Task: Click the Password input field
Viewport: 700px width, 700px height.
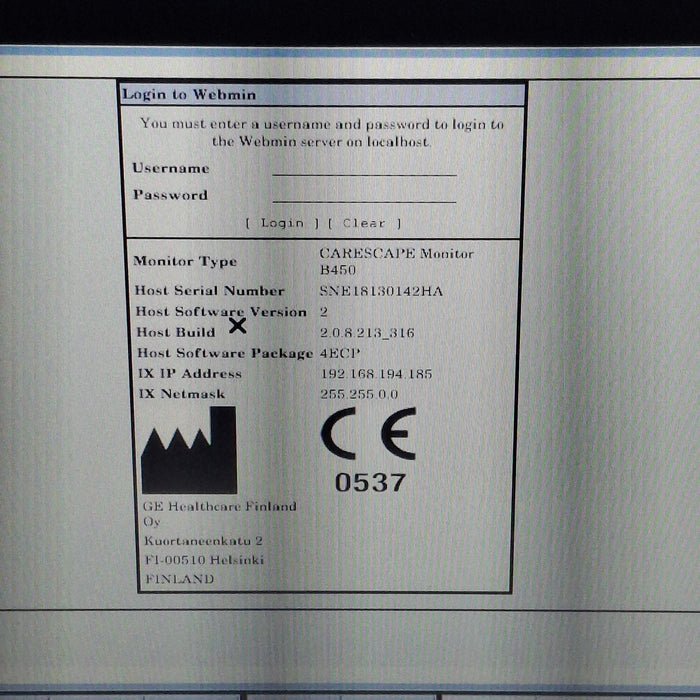Action: 364,196
